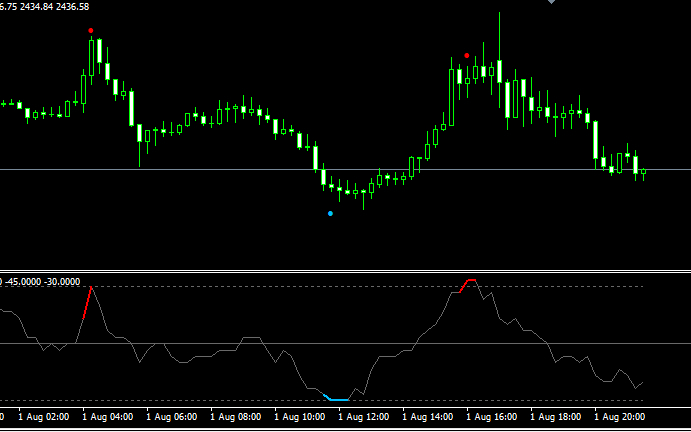Click the tallest candle wick near 16:00
The image size is (691, 432).
pos(499,30)
